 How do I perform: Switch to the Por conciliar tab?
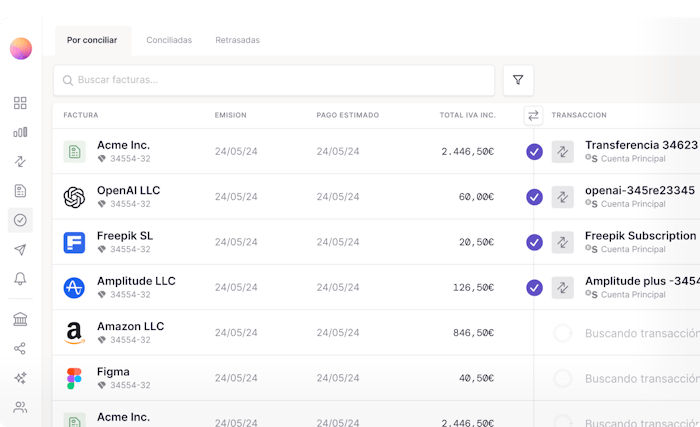click(92, 40)
